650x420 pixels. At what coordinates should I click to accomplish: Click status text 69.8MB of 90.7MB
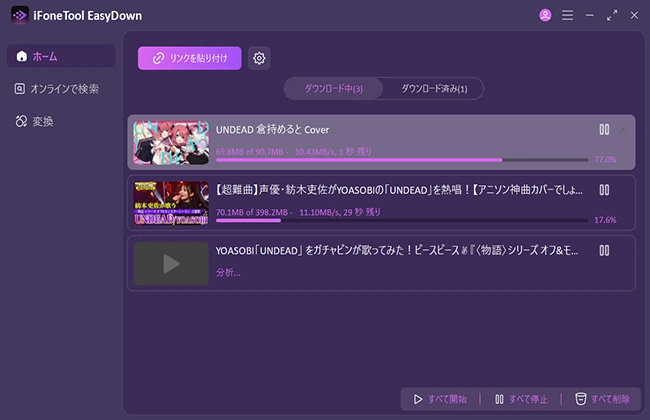coord(250,152)
